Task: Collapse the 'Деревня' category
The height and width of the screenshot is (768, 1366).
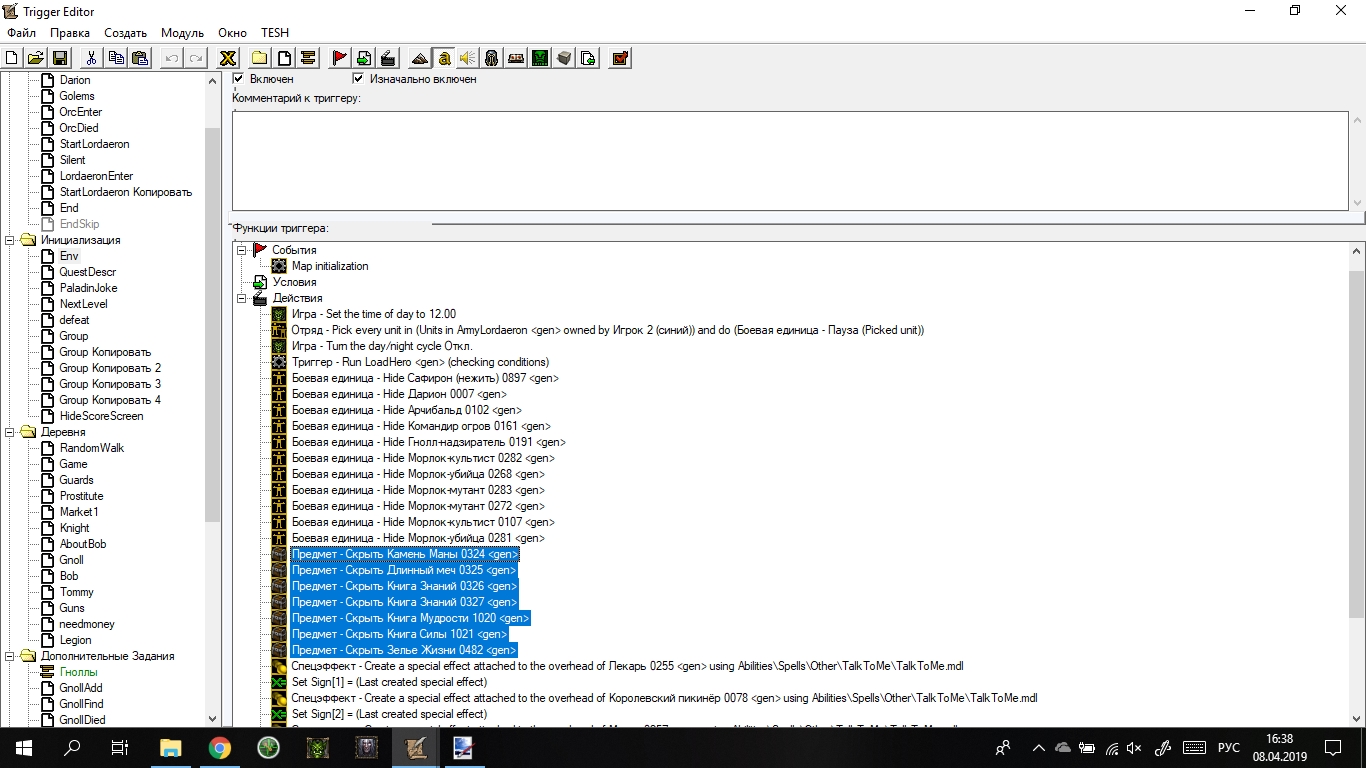Action: tap(11, 432)
